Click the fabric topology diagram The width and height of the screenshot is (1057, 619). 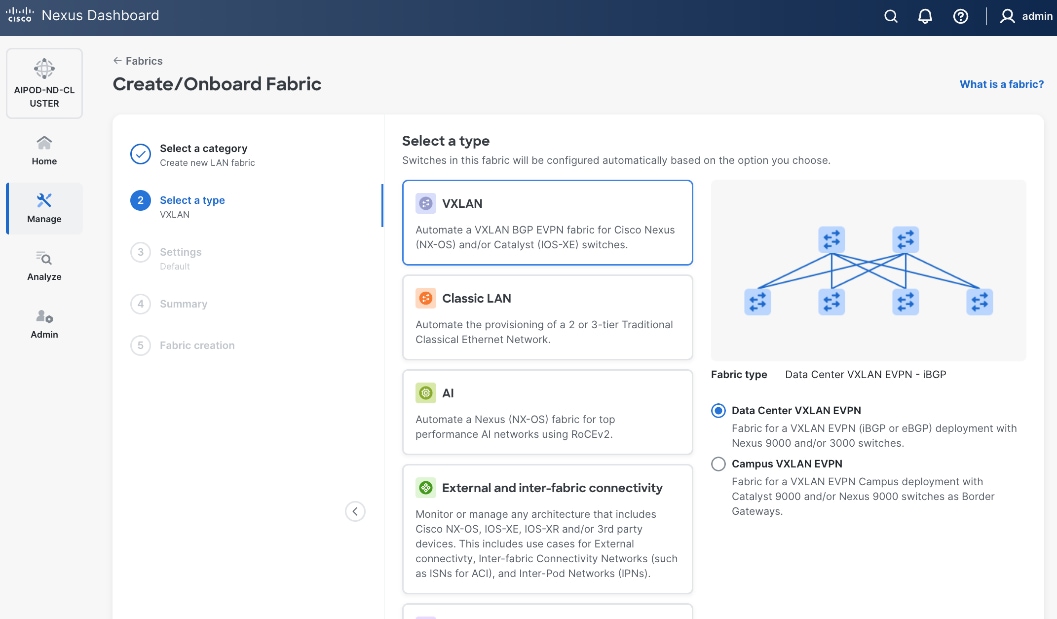coord(868,270)
